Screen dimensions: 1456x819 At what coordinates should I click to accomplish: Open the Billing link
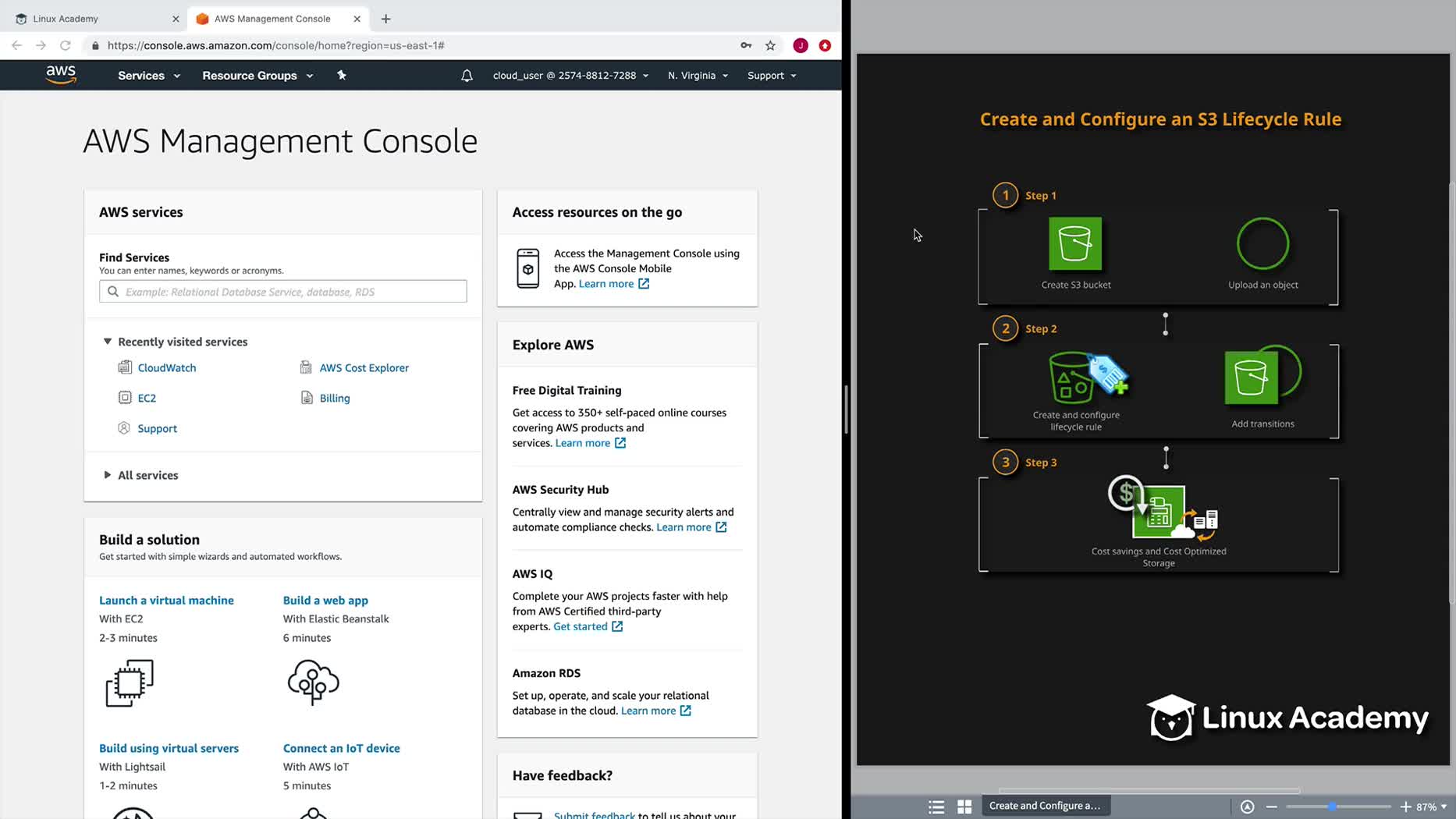tap(335, 398)
